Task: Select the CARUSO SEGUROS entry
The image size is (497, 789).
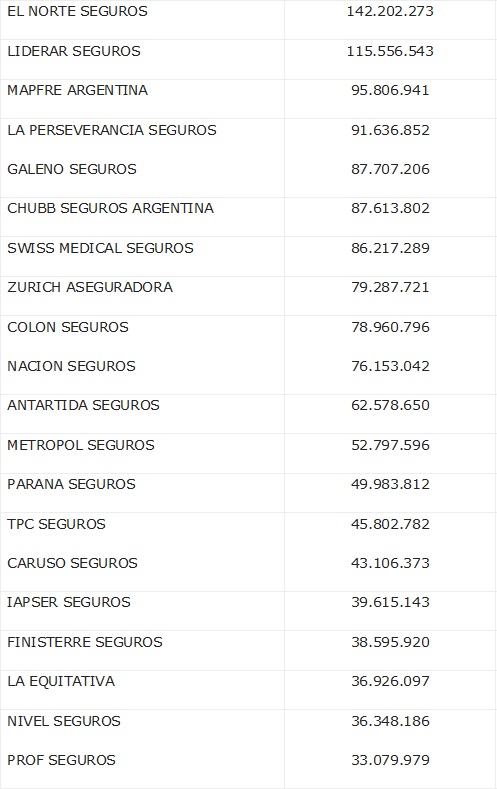Action: [72, 563]
